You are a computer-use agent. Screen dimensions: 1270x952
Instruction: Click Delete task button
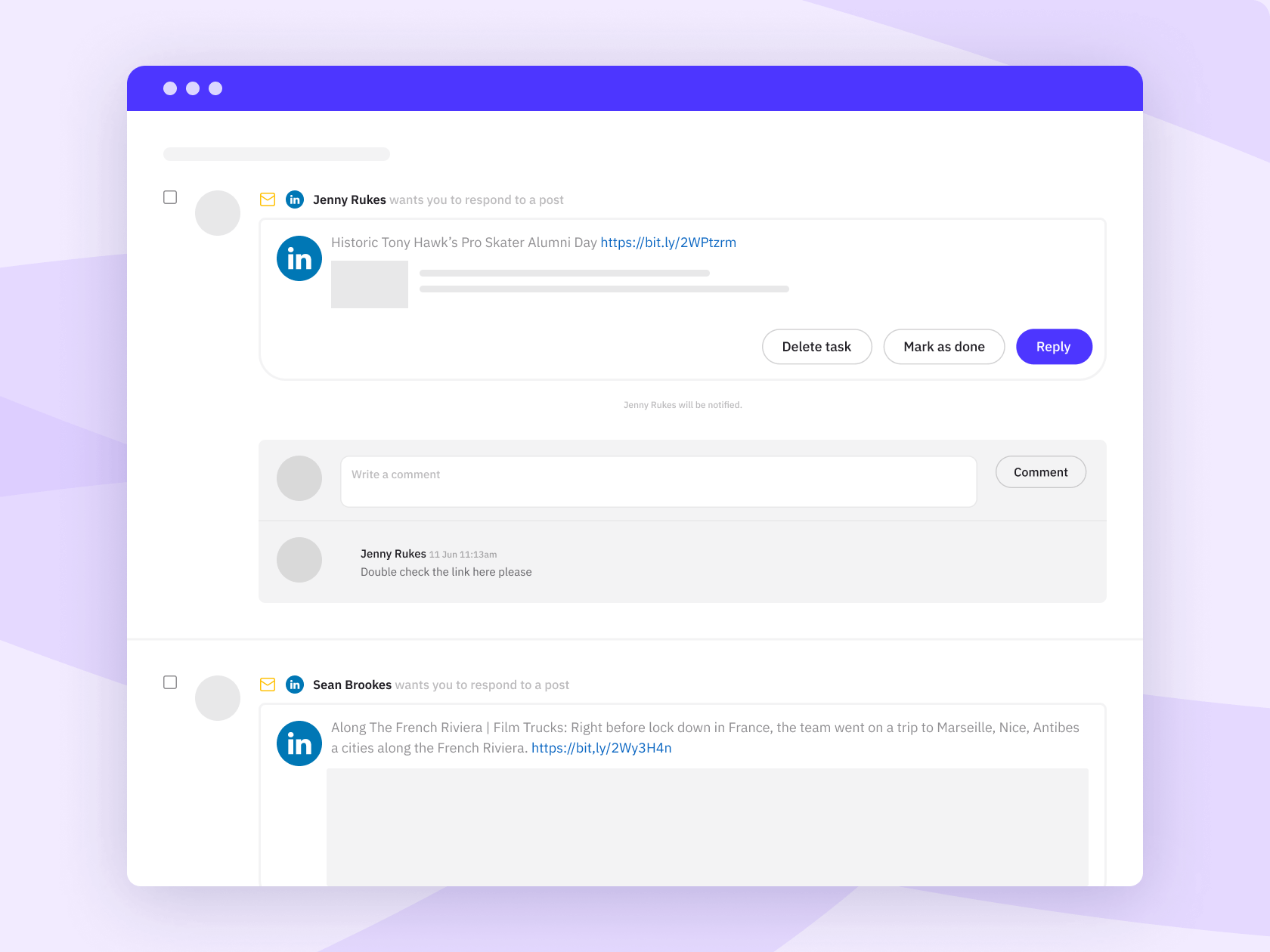click(816, 347)
